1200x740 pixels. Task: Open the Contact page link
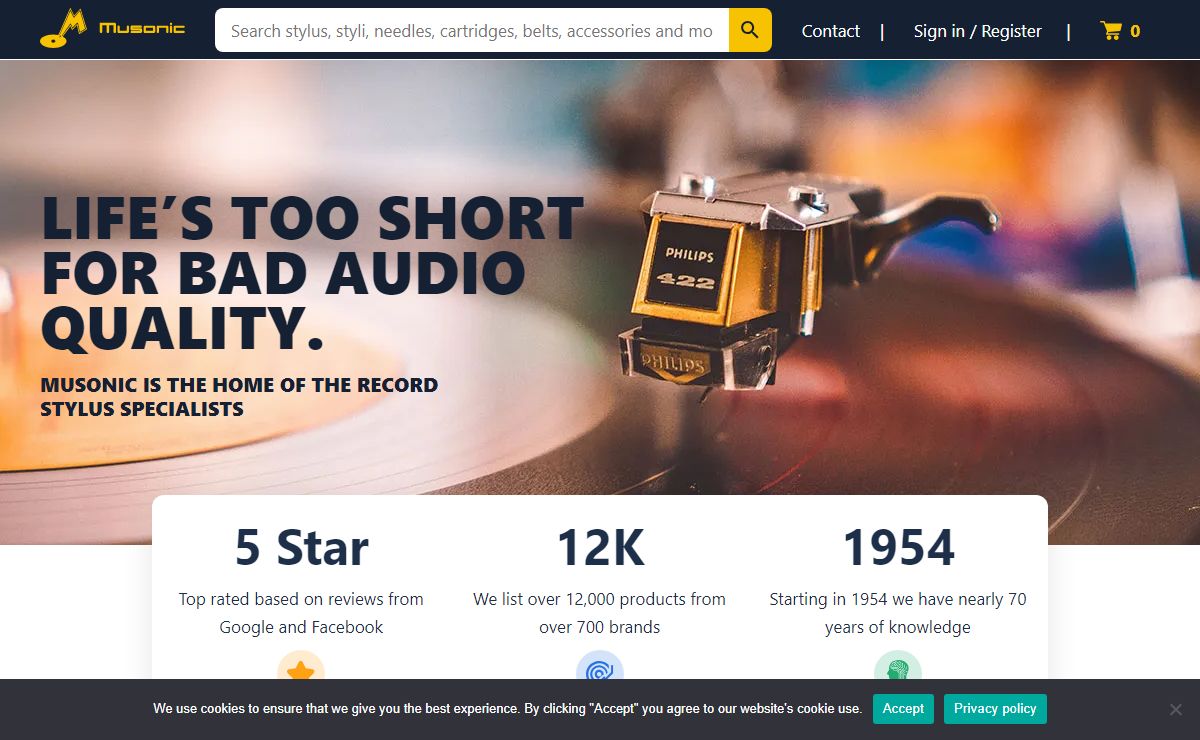click(x=831, y=31)
